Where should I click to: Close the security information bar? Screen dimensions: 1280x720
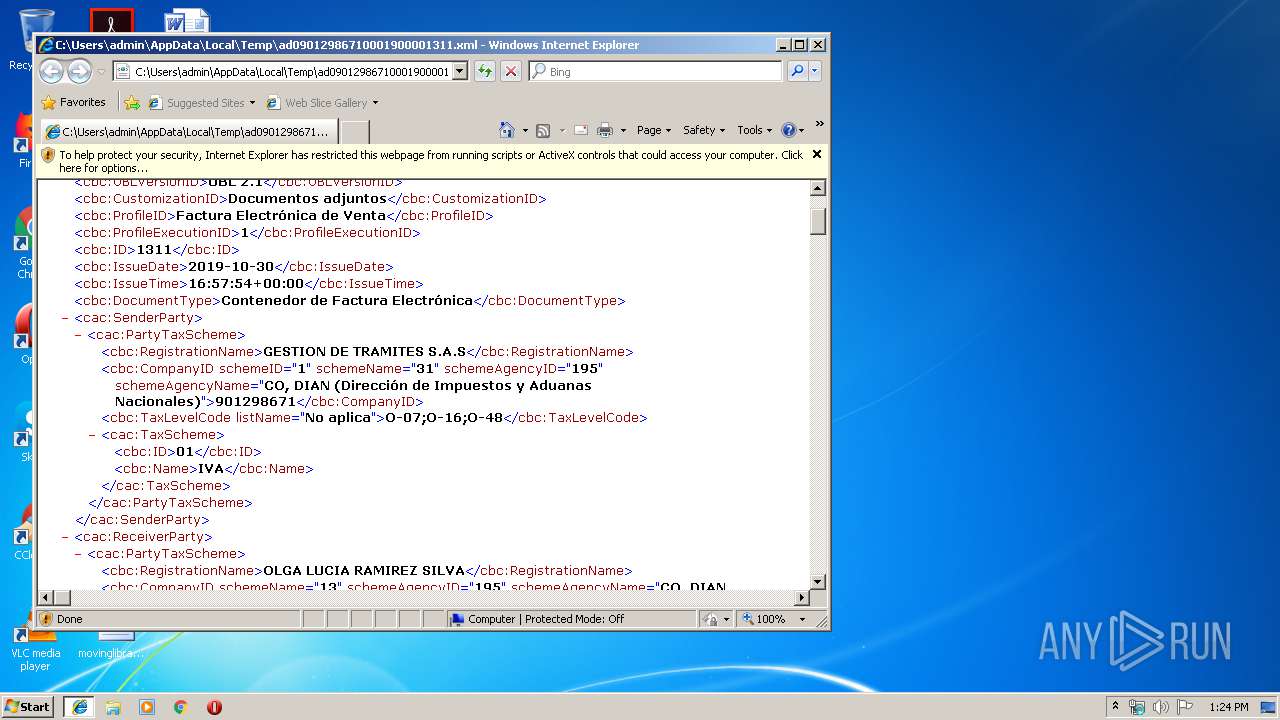pos(817,154)
